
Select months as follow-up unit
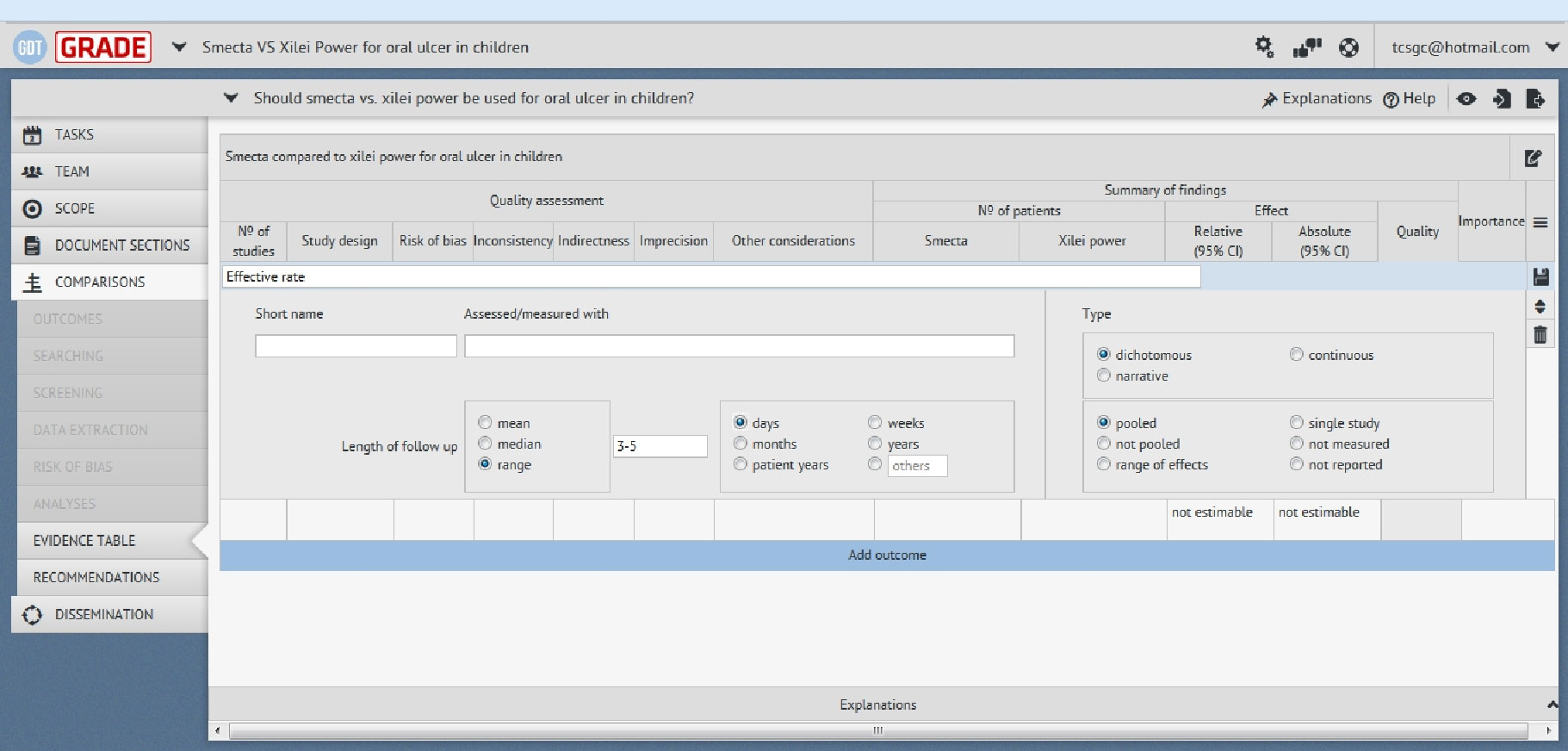point(740,443)
